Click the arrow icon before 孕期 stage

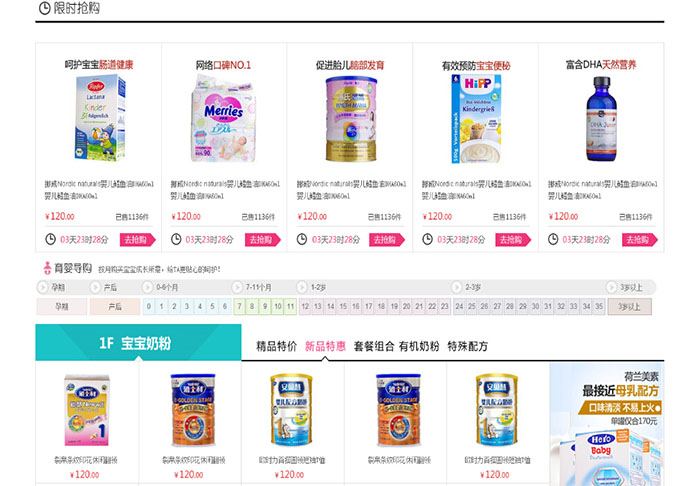coord(42,287)
